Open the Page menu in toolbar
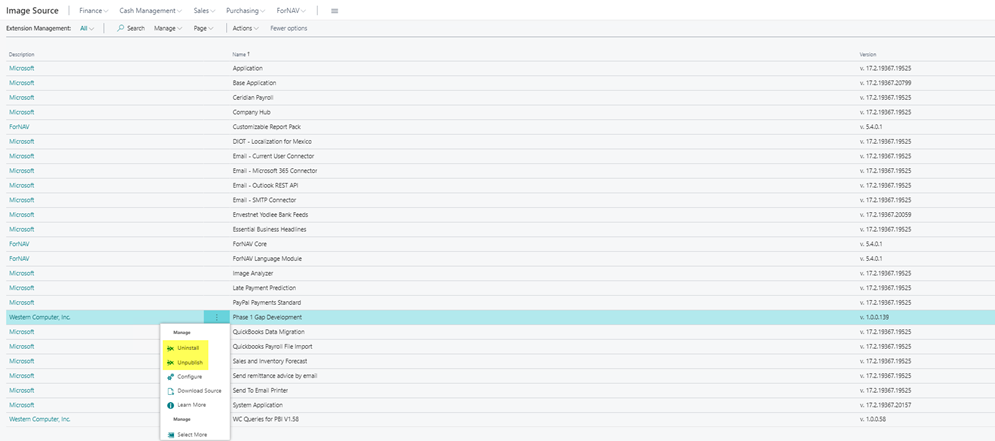The image size is (995, 441). [x=202, y=28]
